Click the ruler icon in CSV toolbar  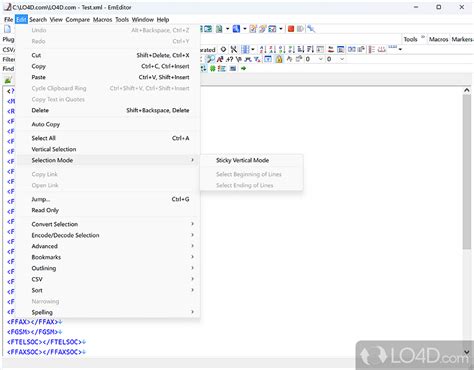(x=393, y=47)
